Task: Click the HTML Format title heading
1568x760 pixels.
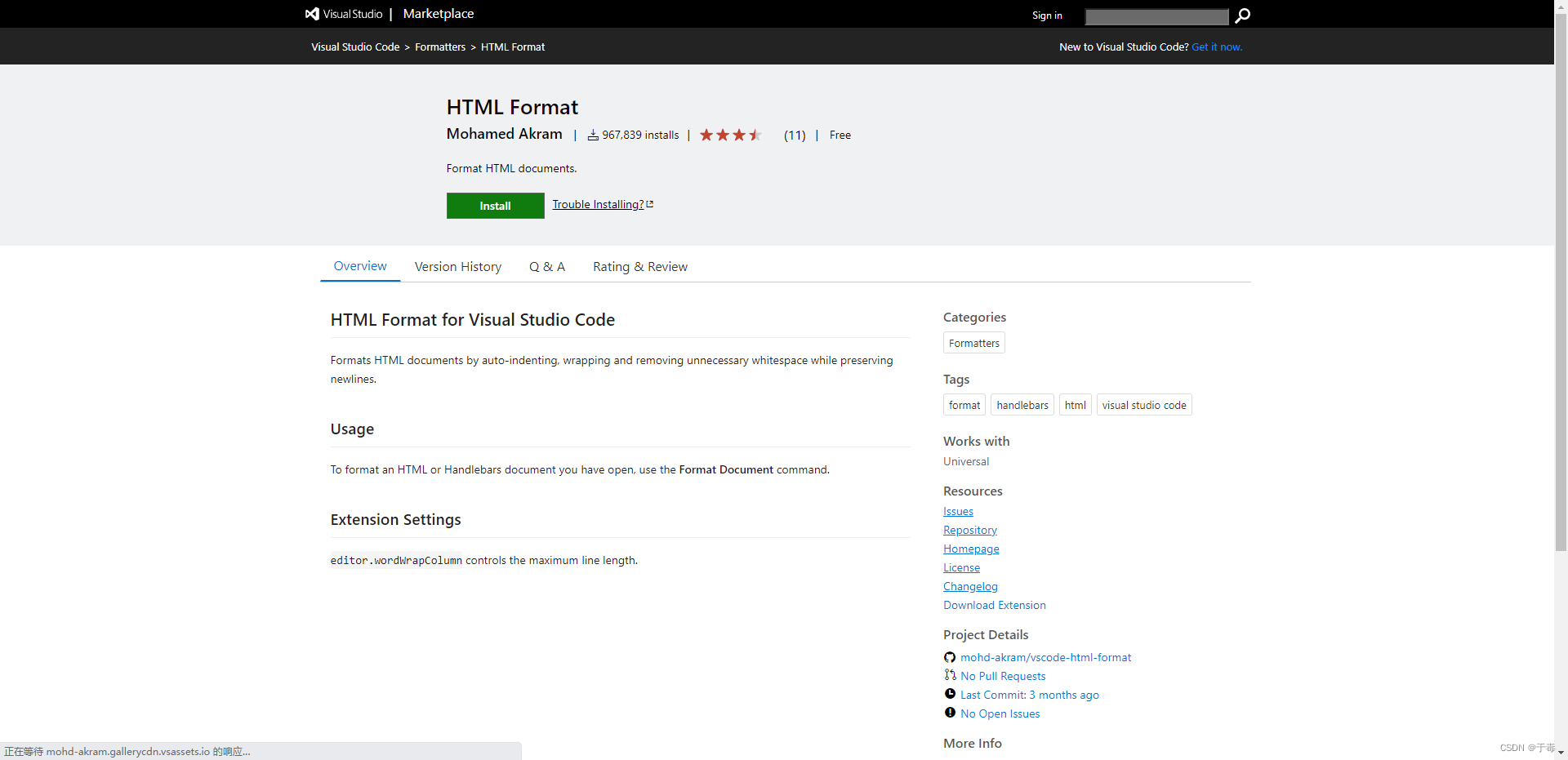Action: pos(512,107)
